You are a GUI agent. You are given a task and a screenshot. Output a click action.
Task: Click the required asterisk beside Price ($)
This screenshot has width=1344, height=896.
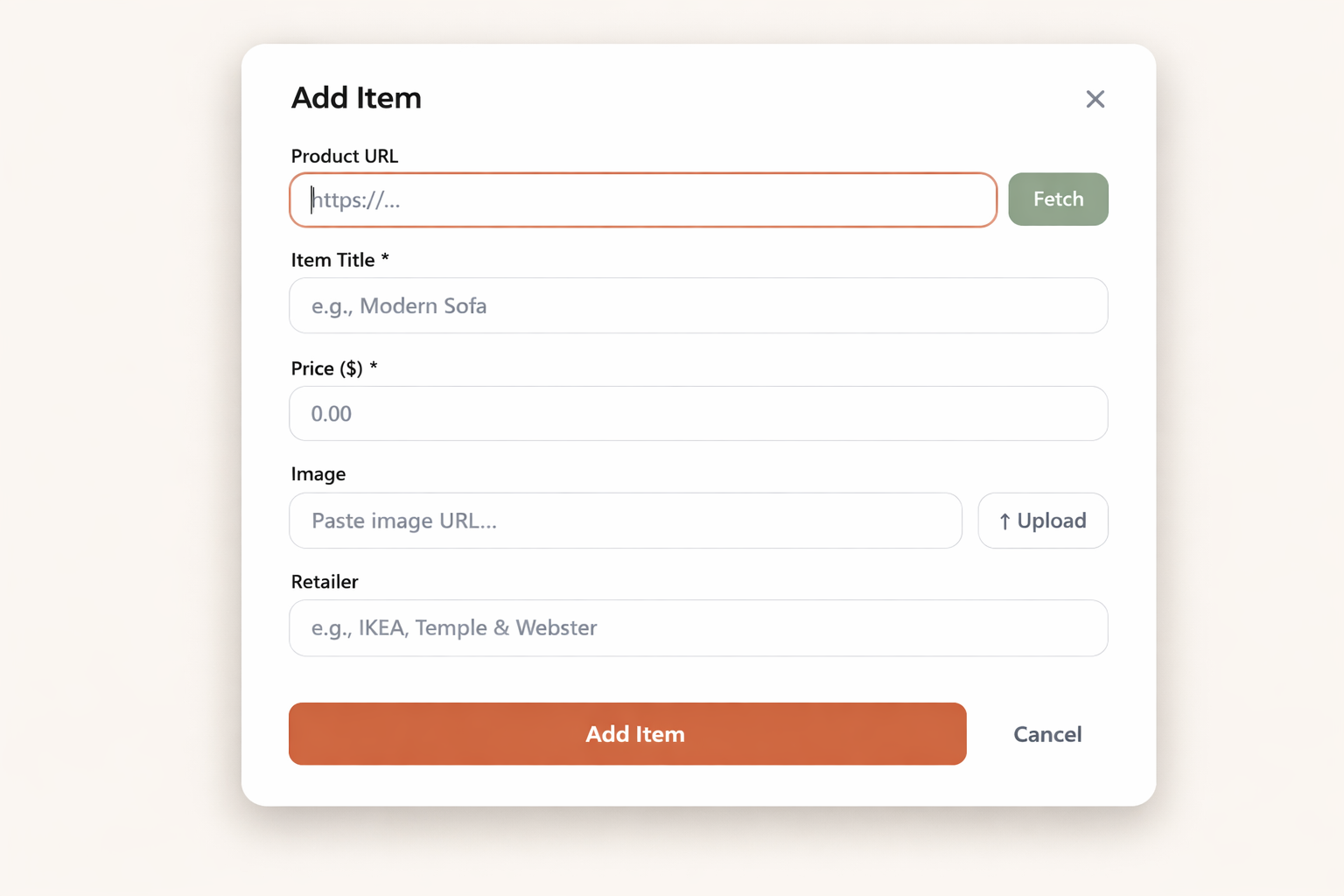coord(374,367)
